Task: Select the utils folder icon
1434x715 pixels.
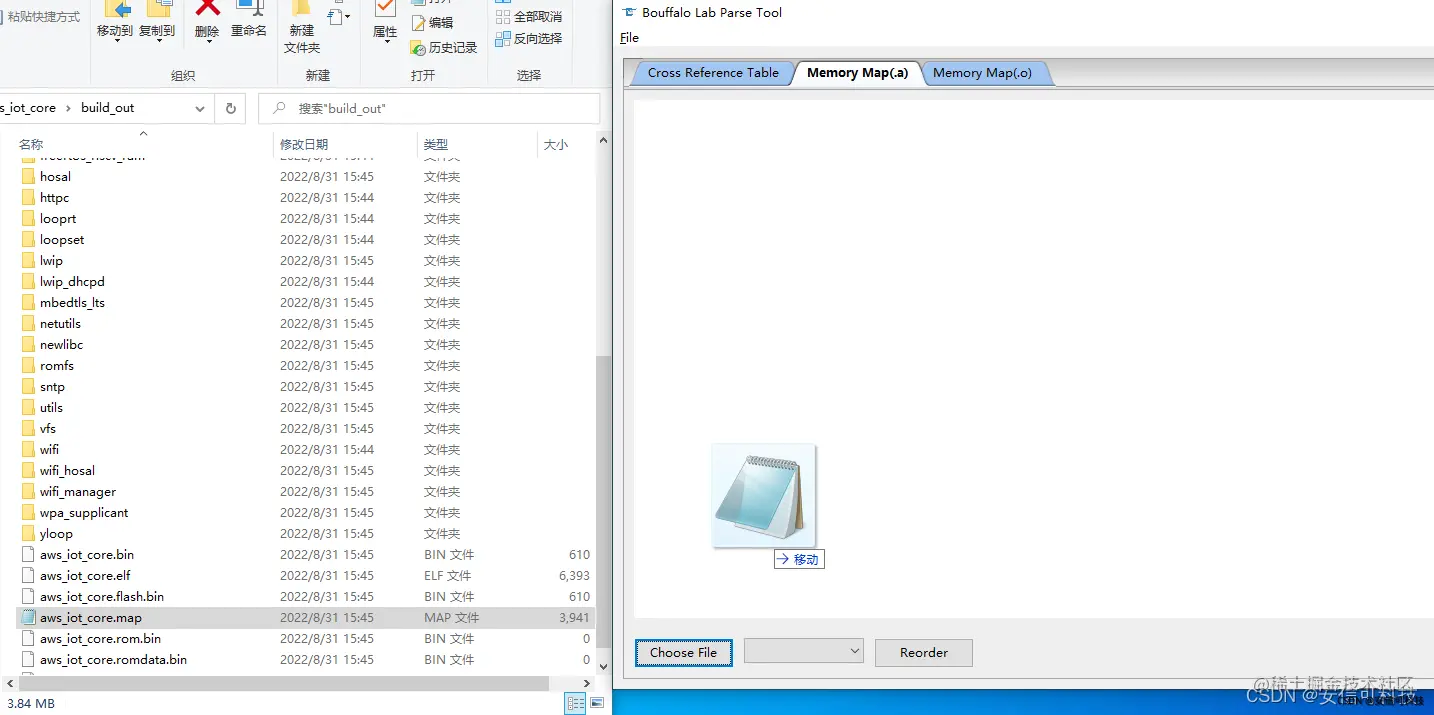Action: pyautogui.click(x=28, y=408)
